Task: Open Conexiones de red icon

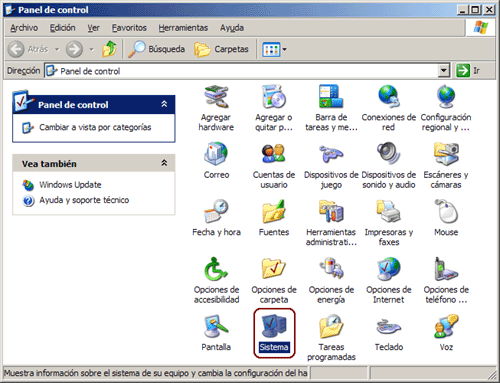Action: (x=389, y=97)
